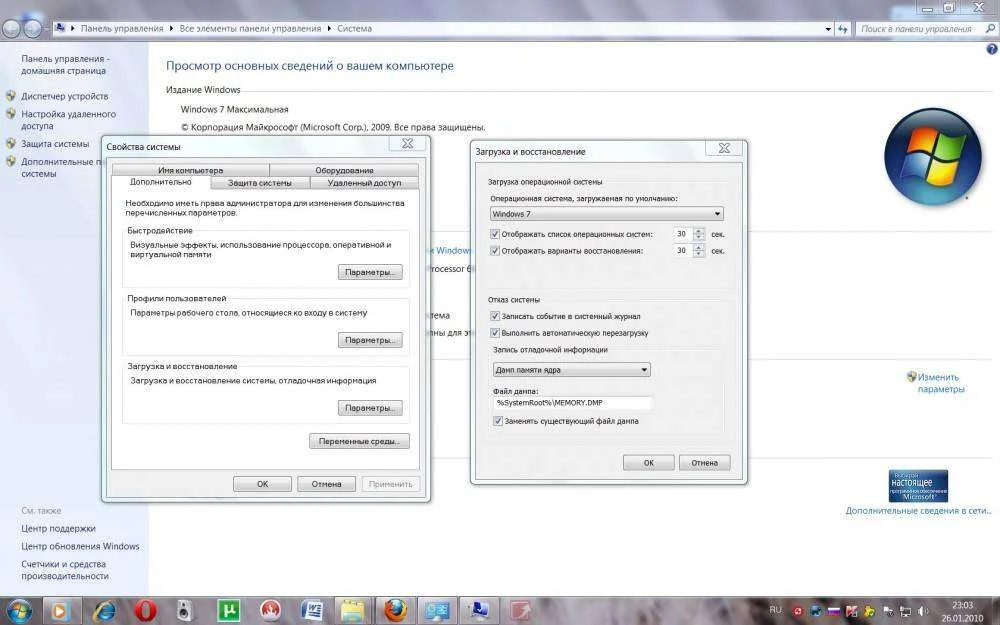Click the speaker program icon in taskbar
This screenshot has width=1000, height=625.
(x=184, y=611)
